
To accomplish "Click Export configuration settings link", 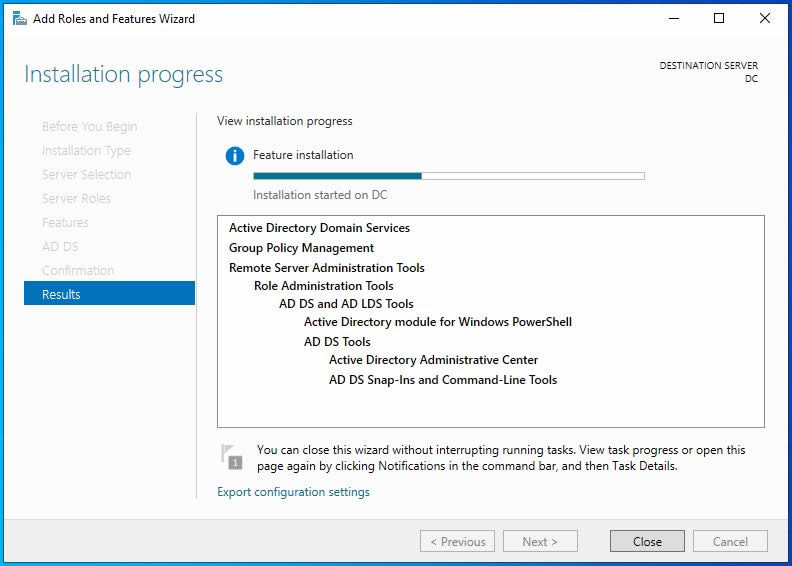I will (293, 492).
